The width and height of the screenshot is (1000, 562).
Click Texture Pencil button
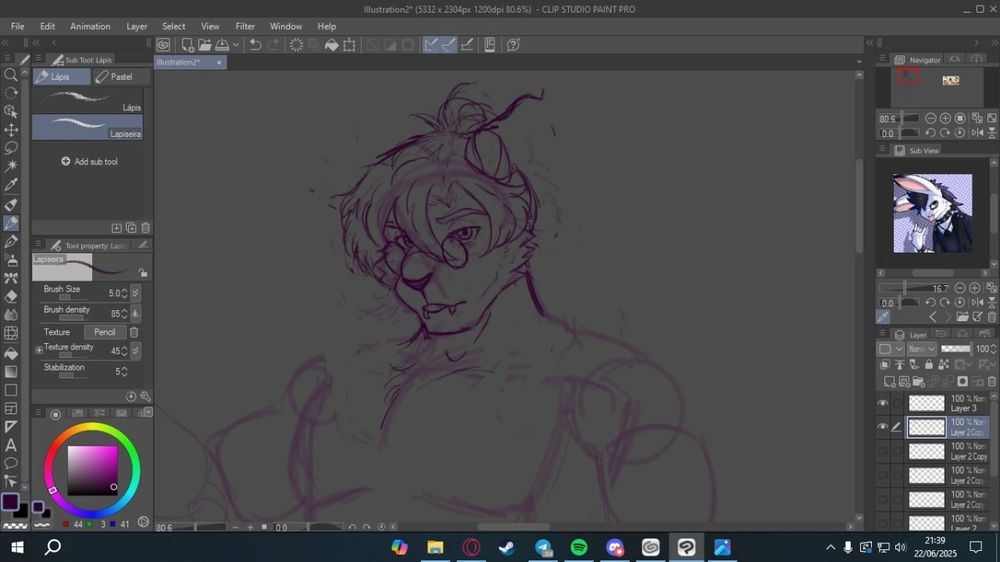pyautogui.click(x=105, y=332)
